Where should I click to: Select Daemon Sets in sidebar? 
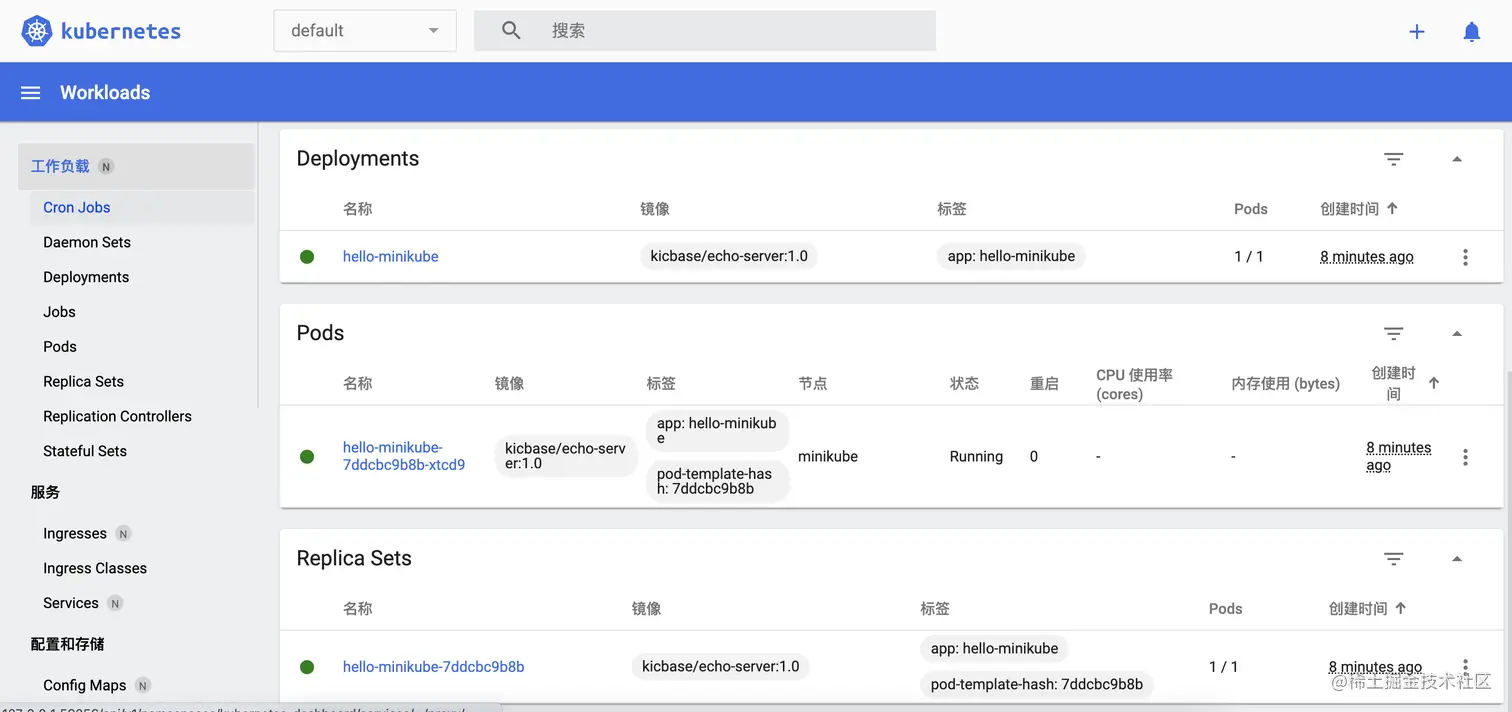point(87,242)
